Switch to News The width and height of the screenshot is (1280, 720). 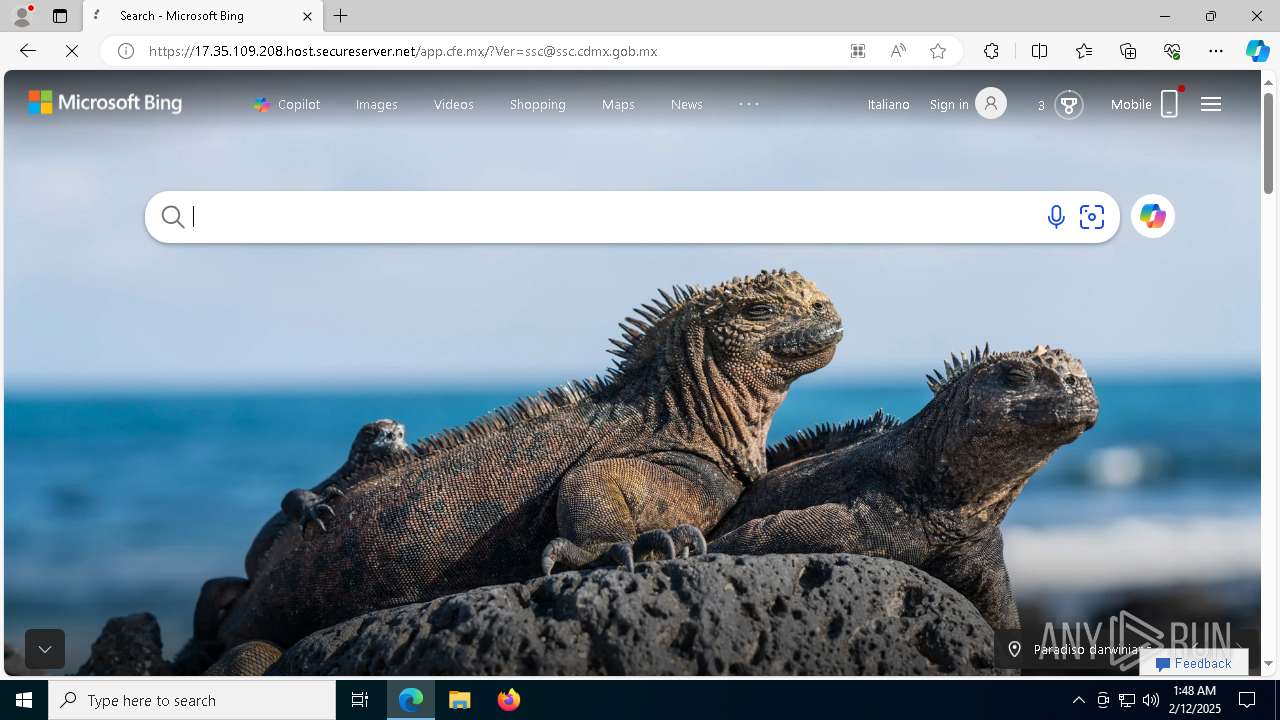687,104
